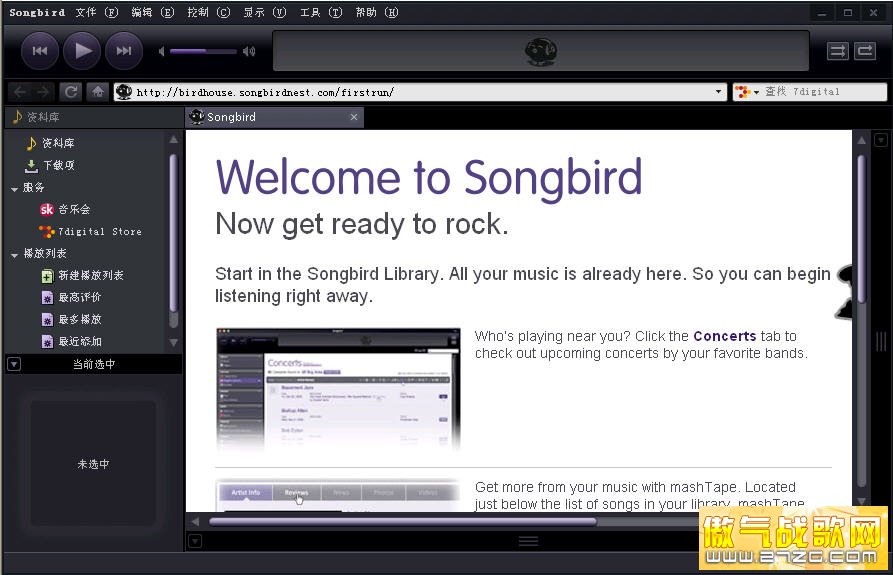Reload the current page
The image size is (893, 575).
click(x=71, y=92)
